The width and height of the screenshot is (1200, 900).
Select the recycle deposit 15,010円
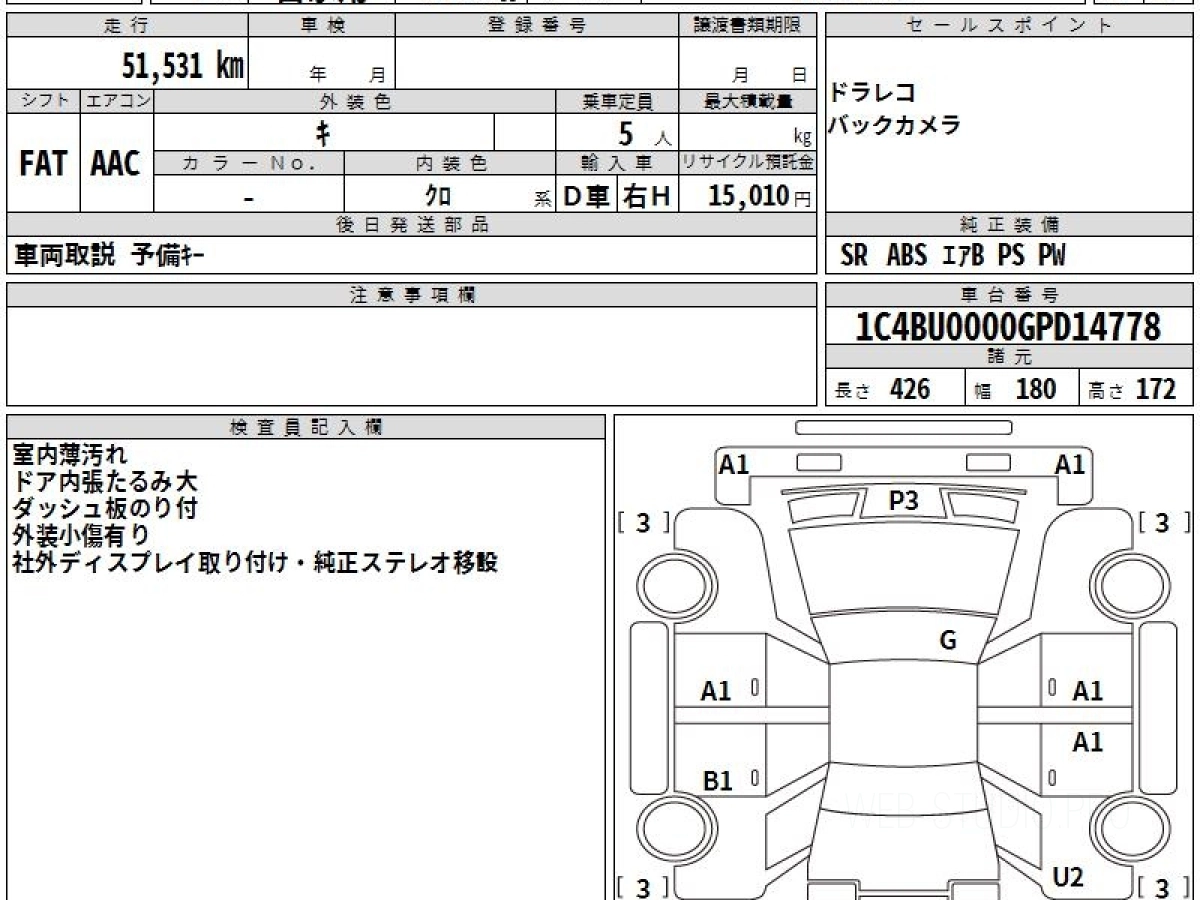(759, 196)
